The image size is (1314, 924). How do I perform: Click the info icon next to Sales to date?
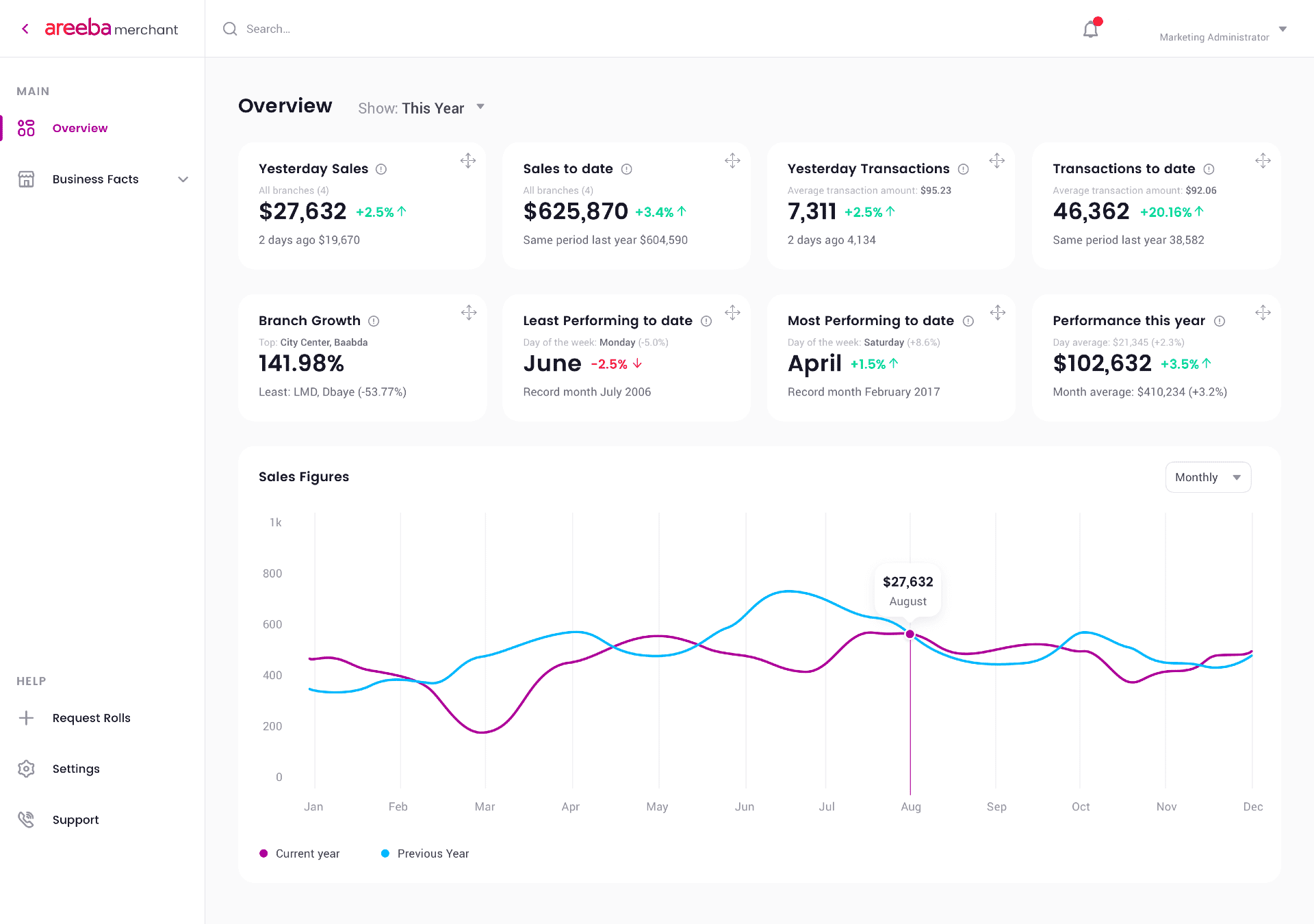[626, 169]
